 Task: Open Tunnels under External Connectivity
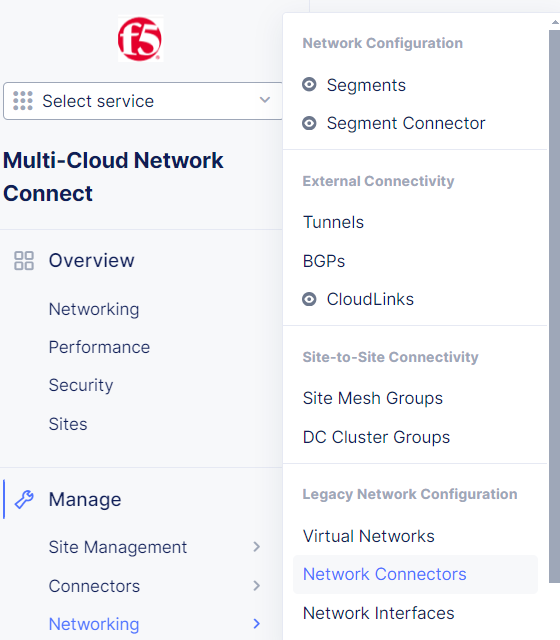click(333, 222)
